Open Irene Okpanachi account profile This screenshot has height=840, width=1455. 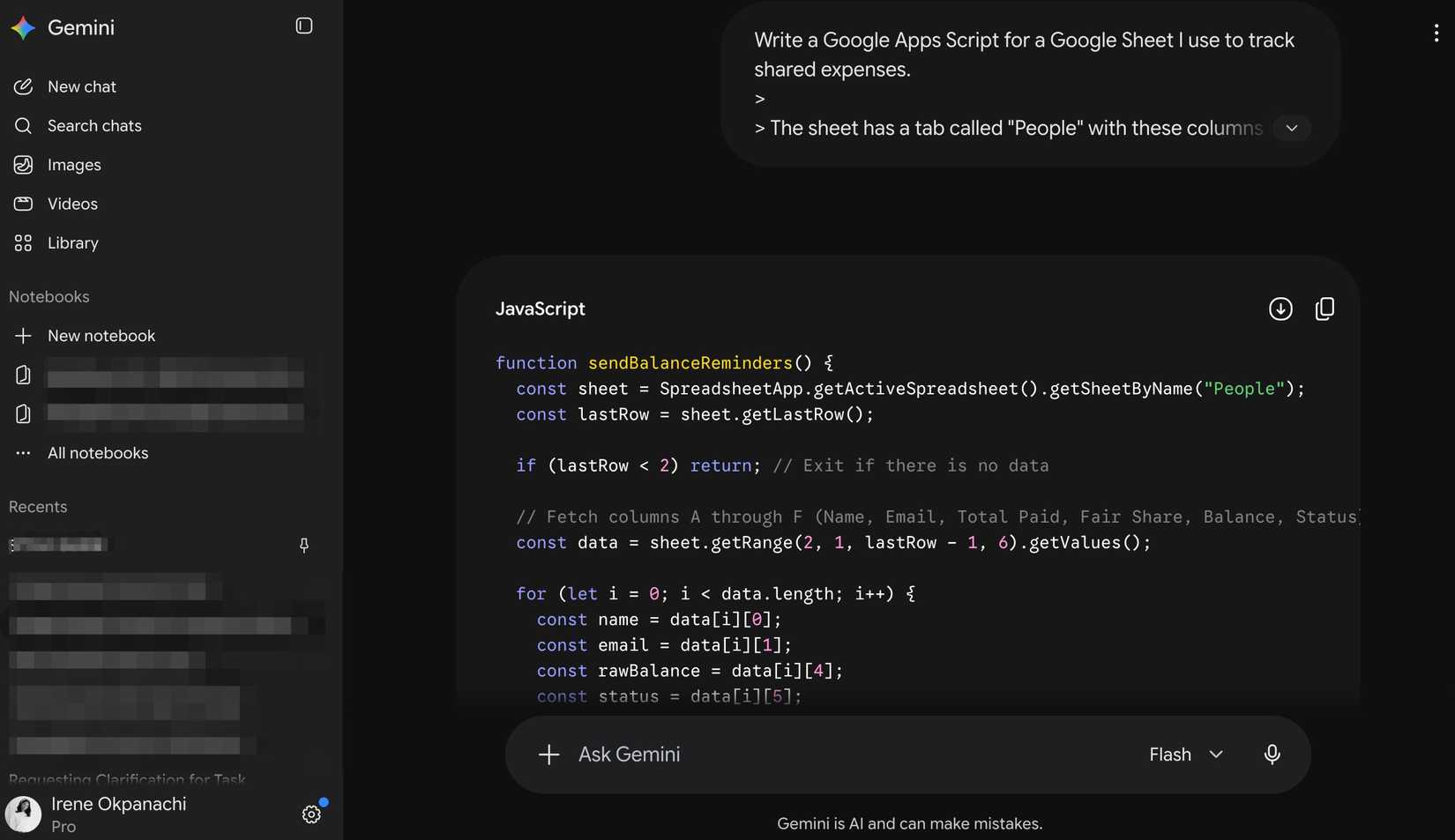point(118,814)
